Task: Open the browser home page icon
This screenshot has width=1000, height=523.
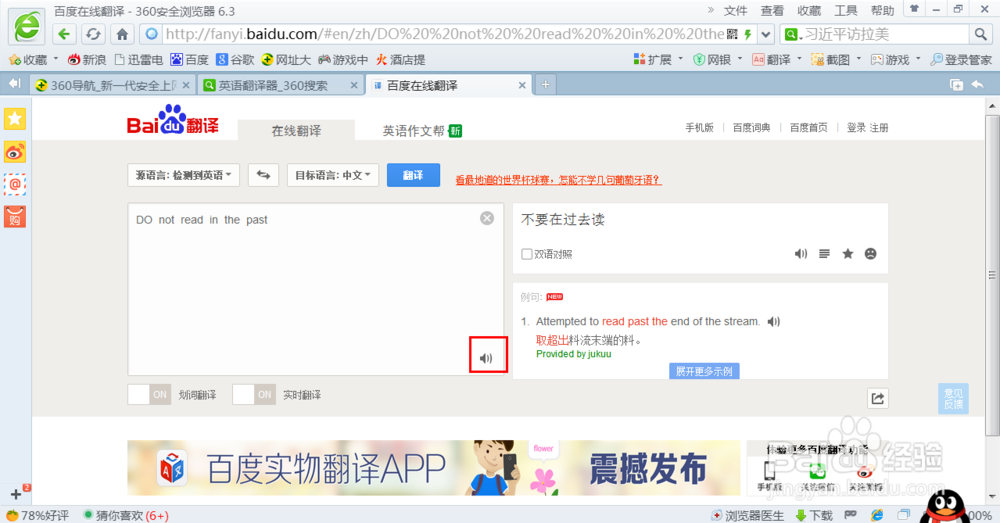Action: click(122, 34)
